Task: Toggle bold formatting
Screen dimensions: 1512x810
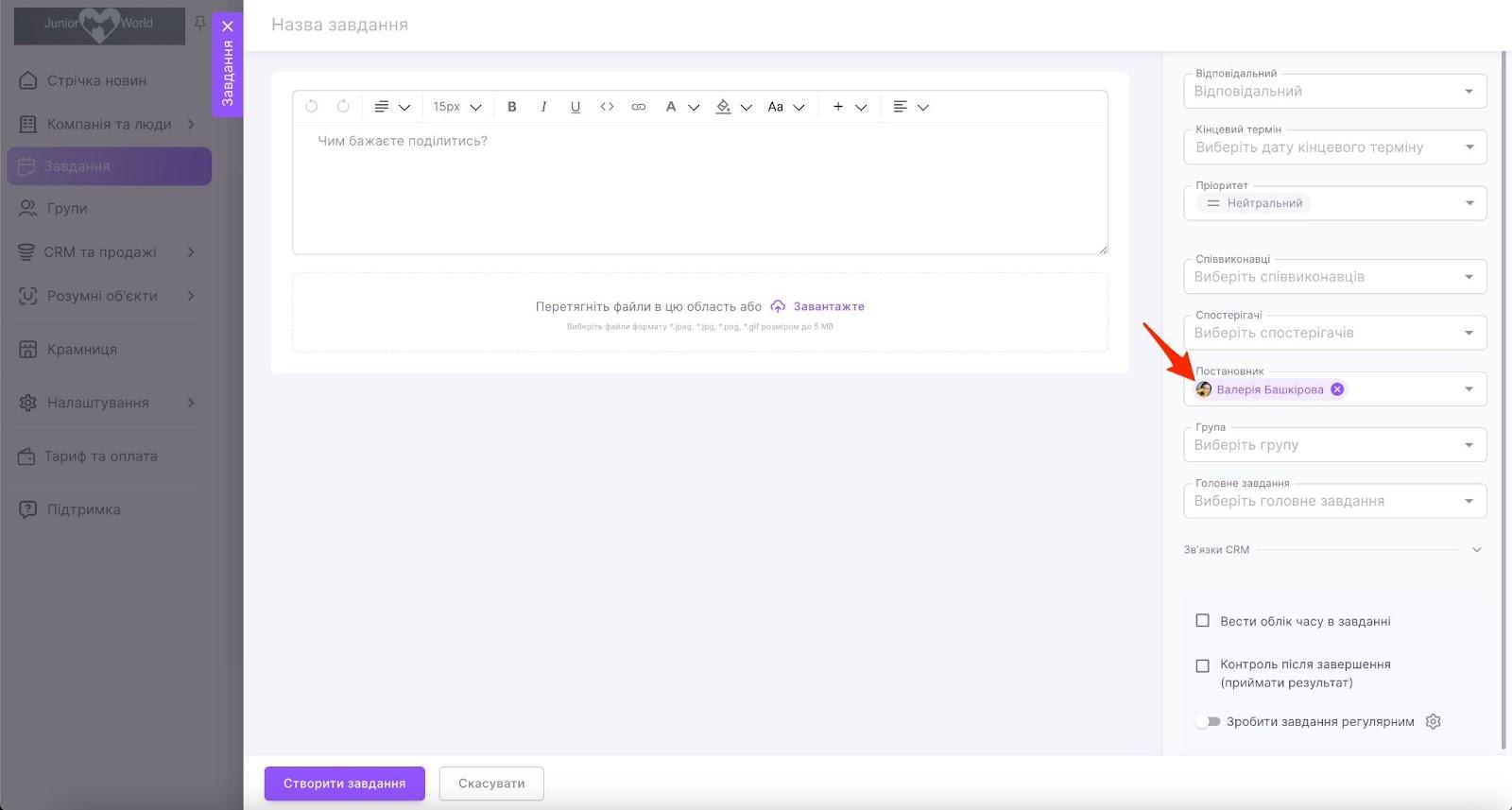Action: (512, 107)
